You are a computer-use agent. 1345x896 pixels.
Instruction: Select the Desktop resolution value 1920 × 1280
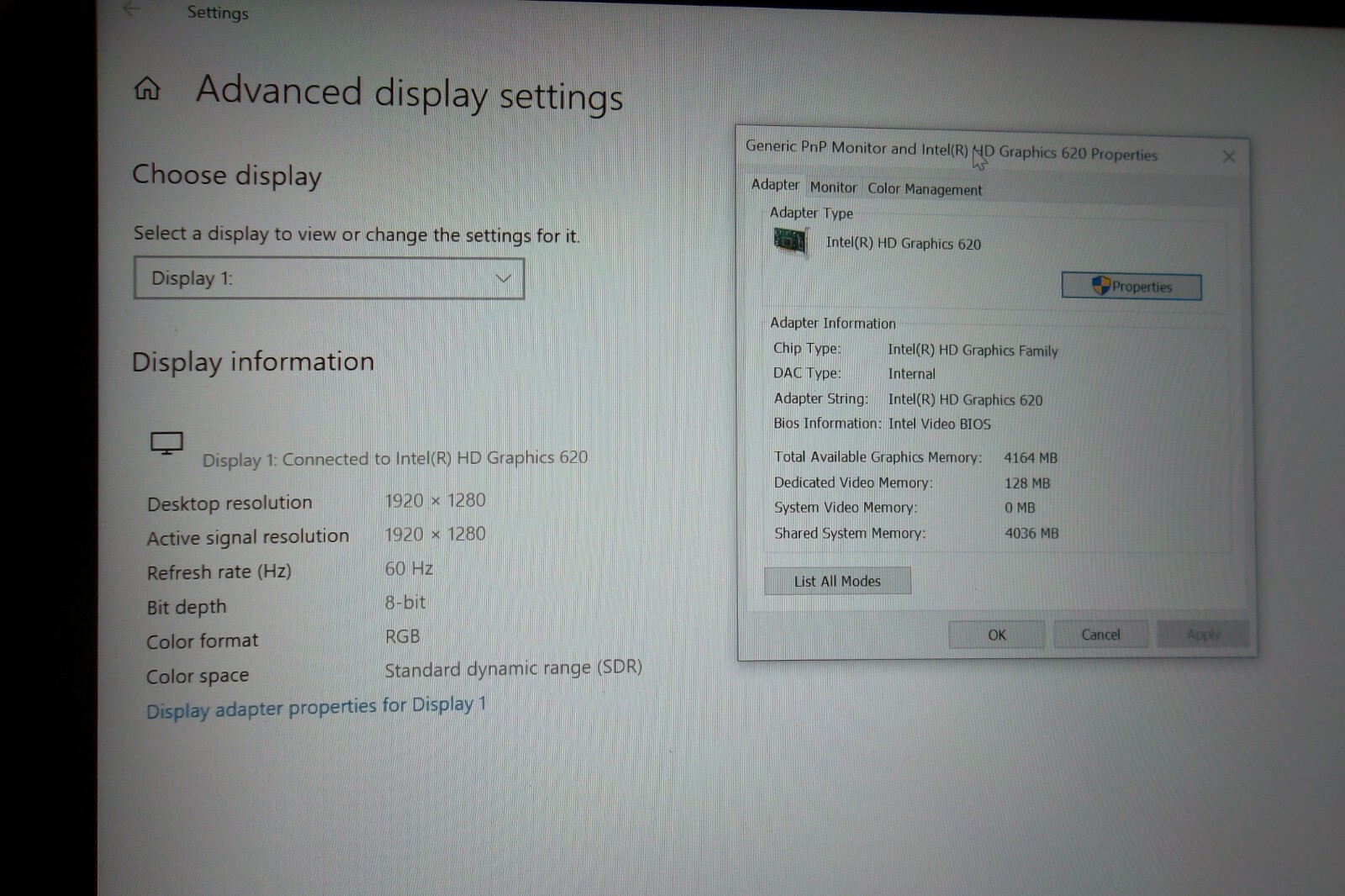435,500
